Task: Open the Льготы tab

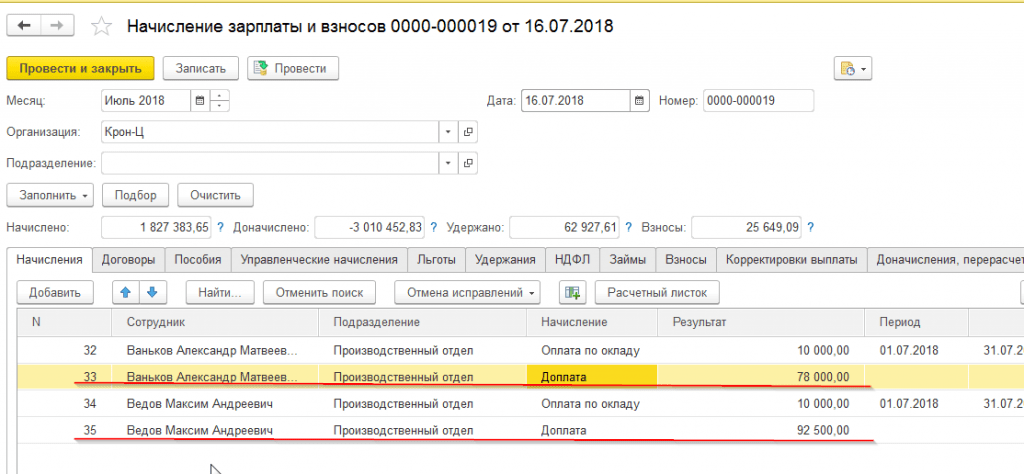Action: (436, 259)
